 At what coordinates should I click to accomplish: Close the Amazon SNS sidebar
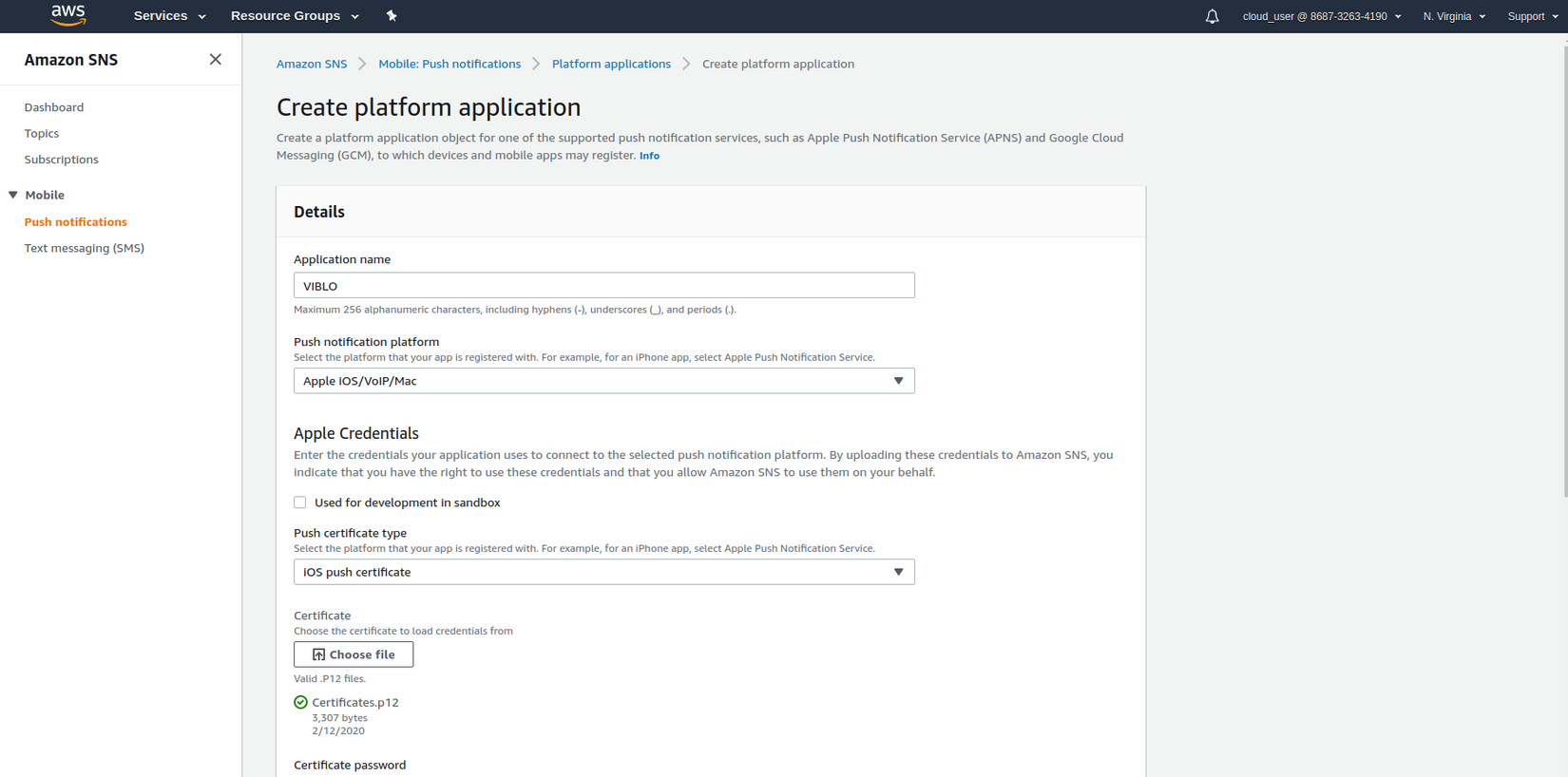(x=216, y=60)
